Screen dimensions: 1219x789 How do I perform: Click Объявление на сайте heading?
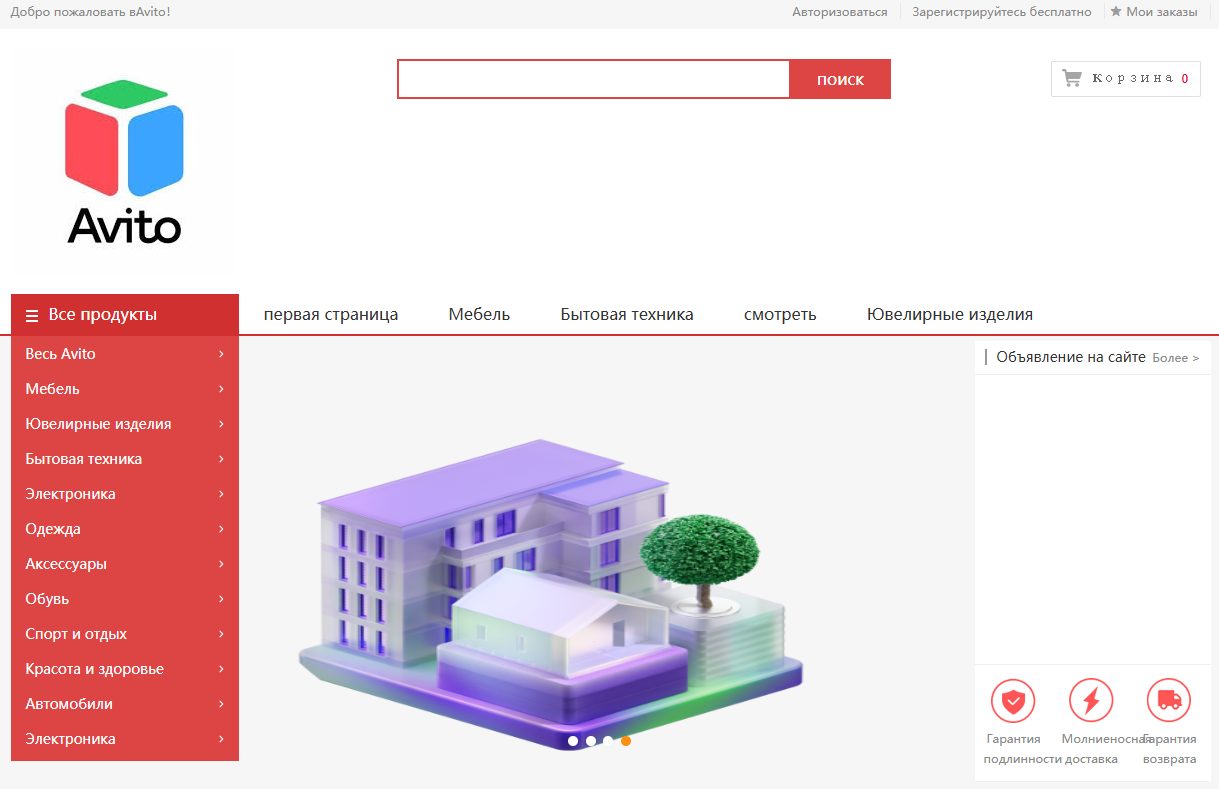point(1071,357)
